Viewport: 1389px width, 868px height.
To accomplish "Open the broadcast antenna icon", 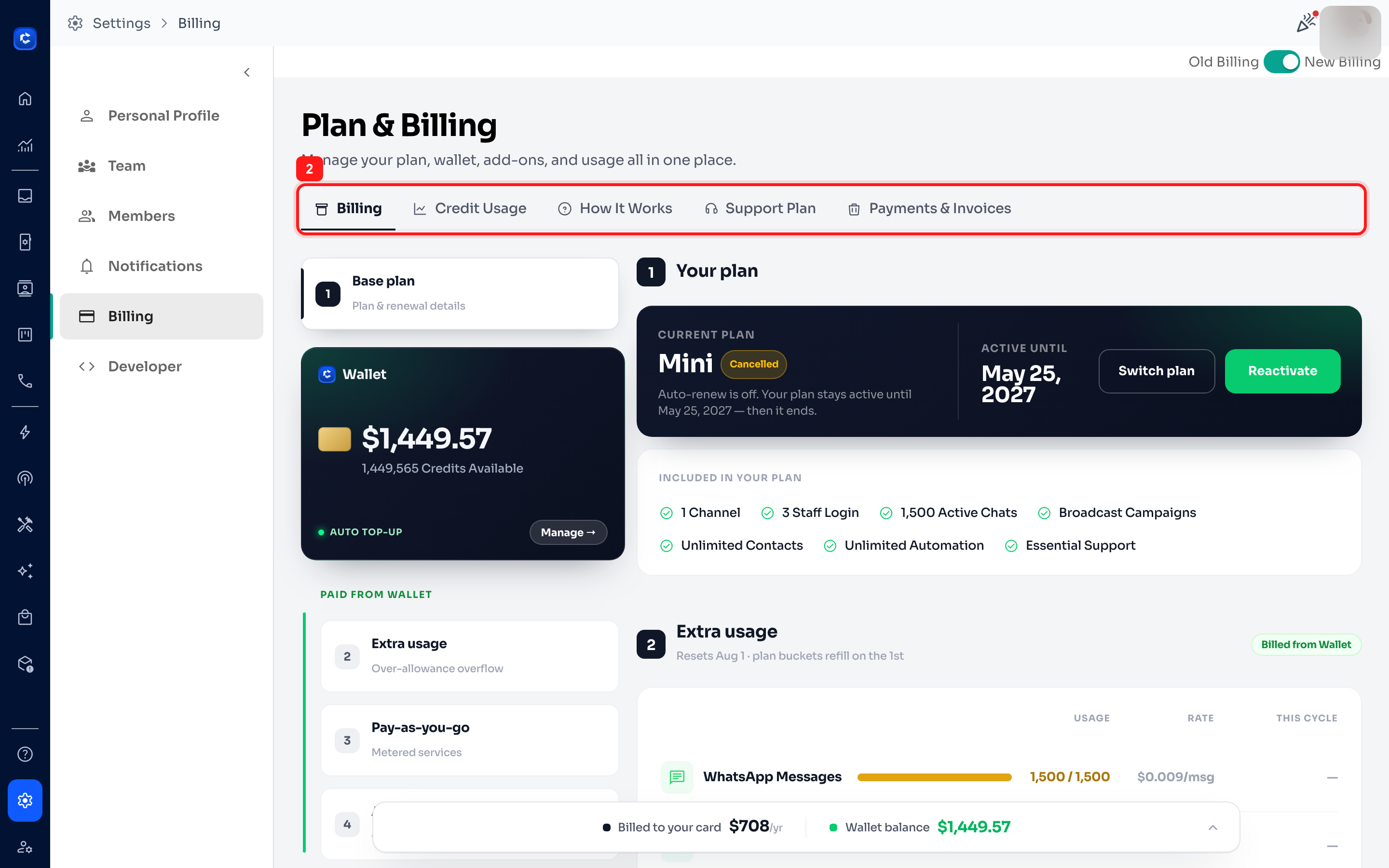I will [x=25, y=478].
